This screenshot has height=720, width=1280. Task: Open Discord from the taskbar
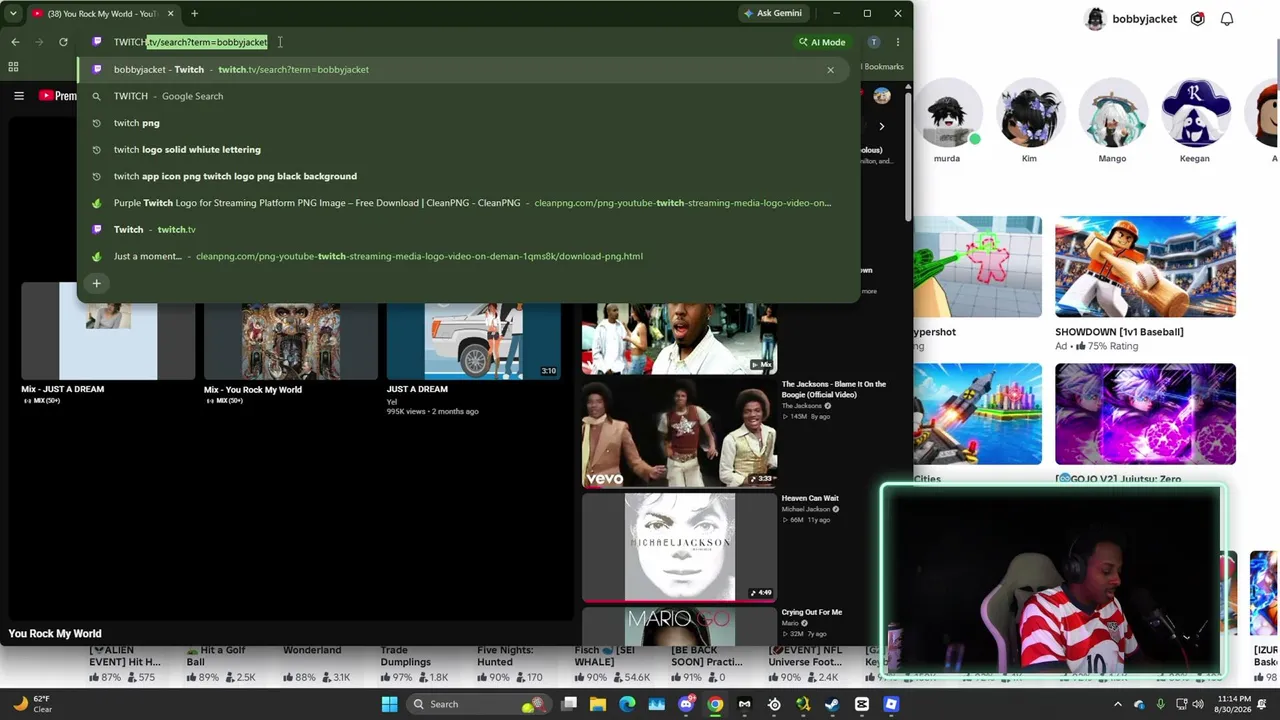tap(686, 704)
